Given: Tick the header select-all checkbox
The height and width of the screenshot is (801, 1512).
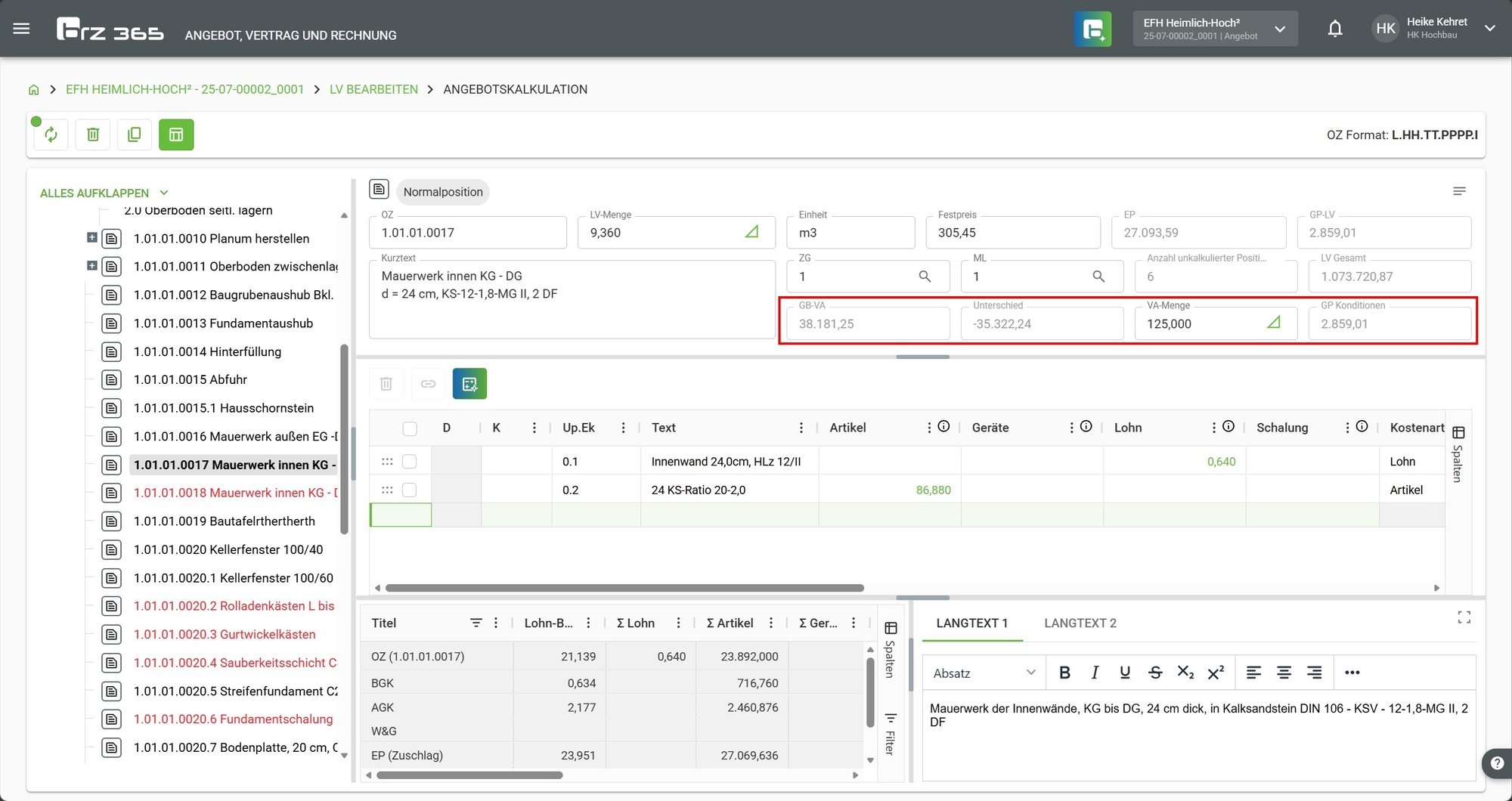Looking at the screenshot, I should tap(410, 428).
